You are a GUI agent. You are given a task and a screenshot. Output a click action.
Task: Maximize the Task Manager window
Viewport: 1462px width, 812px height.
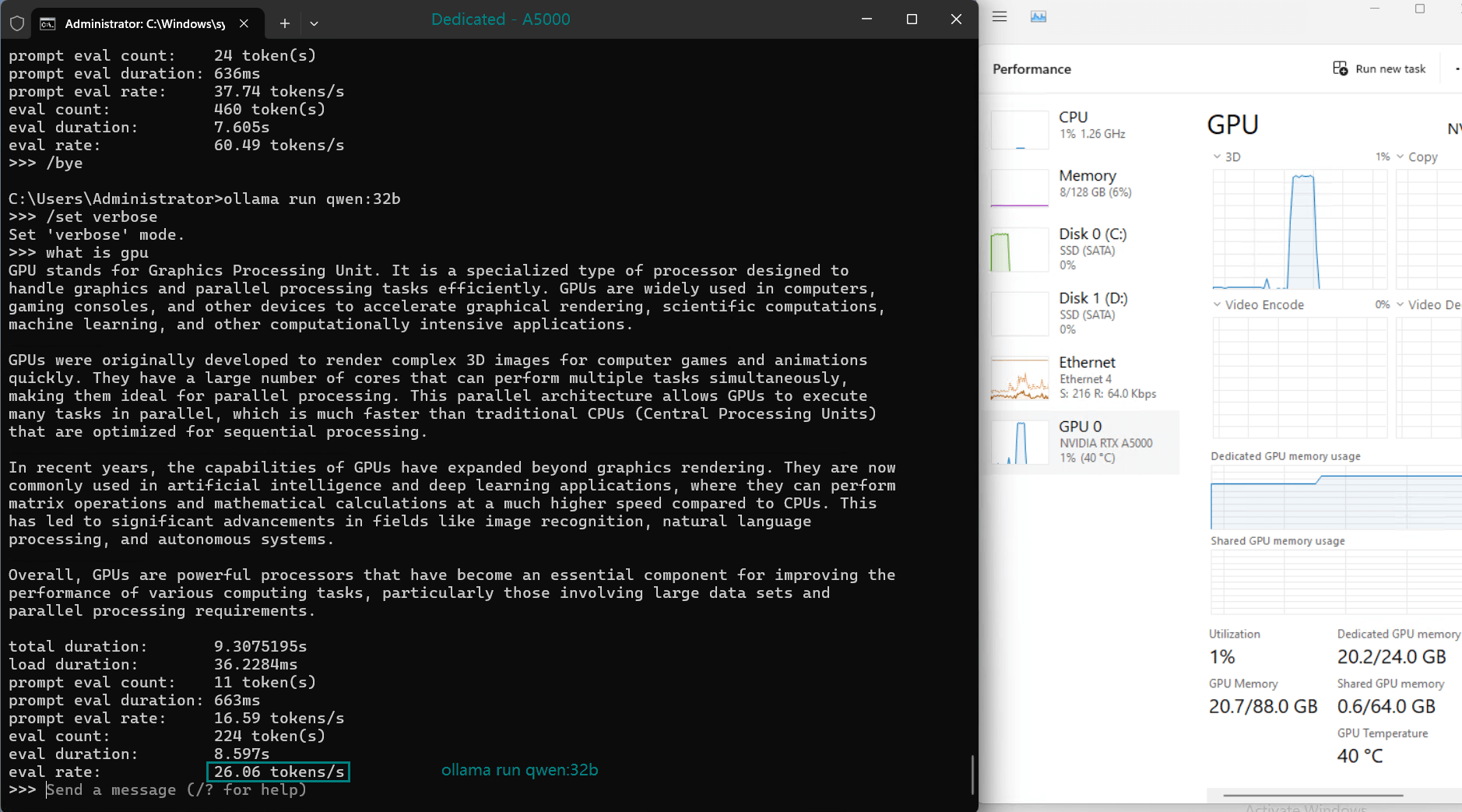click(1420, 9)
